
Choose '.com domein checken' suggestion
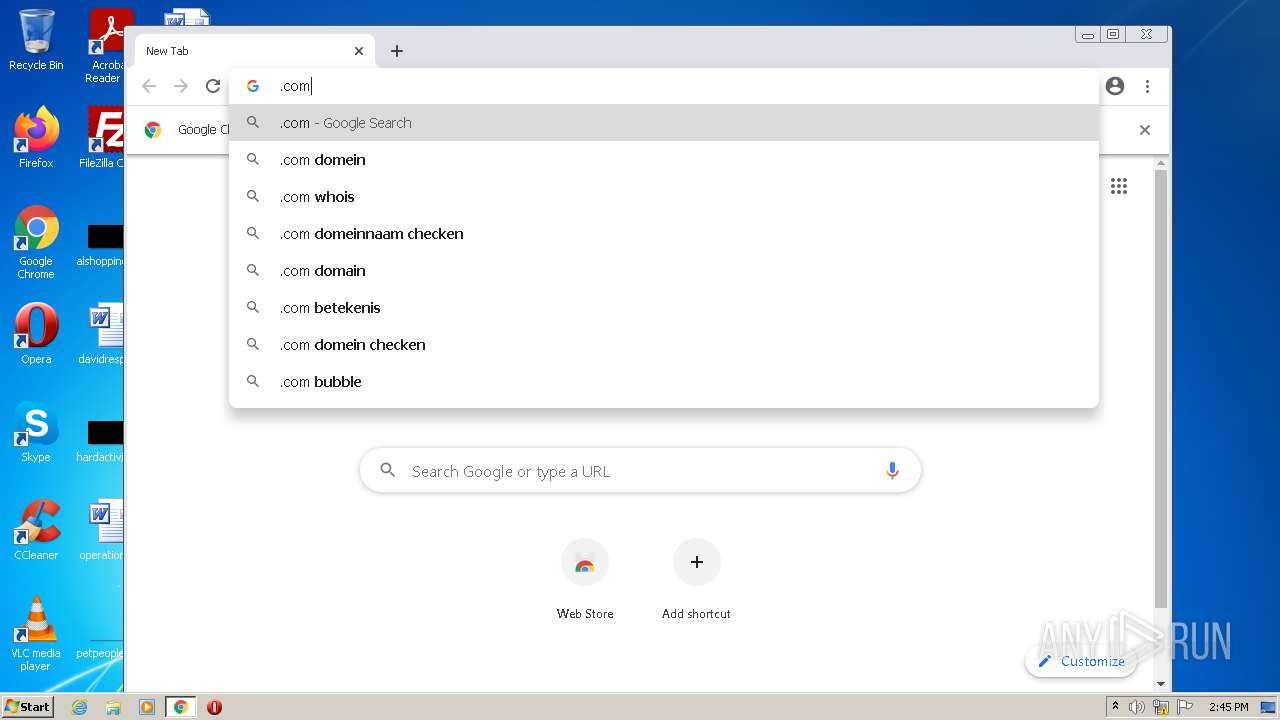664,345
